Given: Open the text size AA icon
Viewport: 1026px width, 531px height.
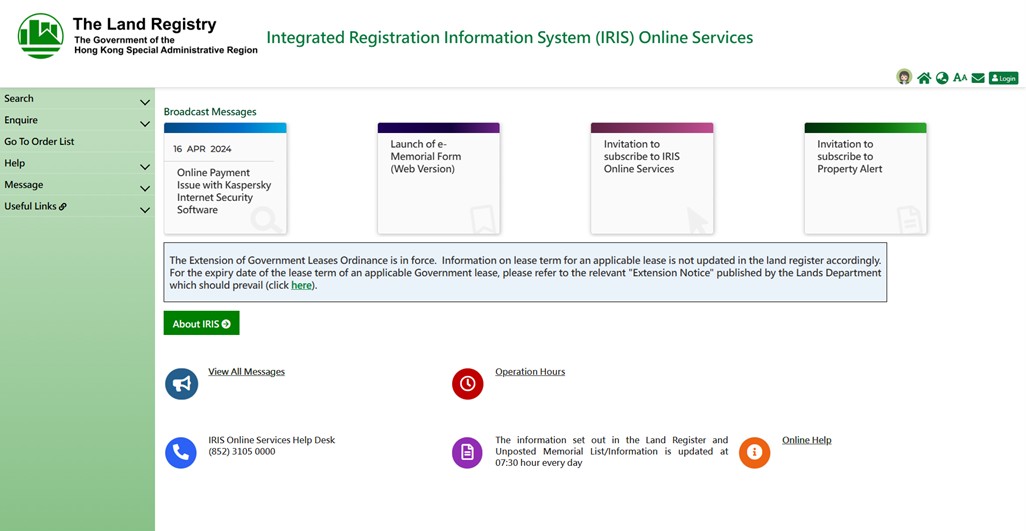Looking at the screenshot, I should click(960, 78).
